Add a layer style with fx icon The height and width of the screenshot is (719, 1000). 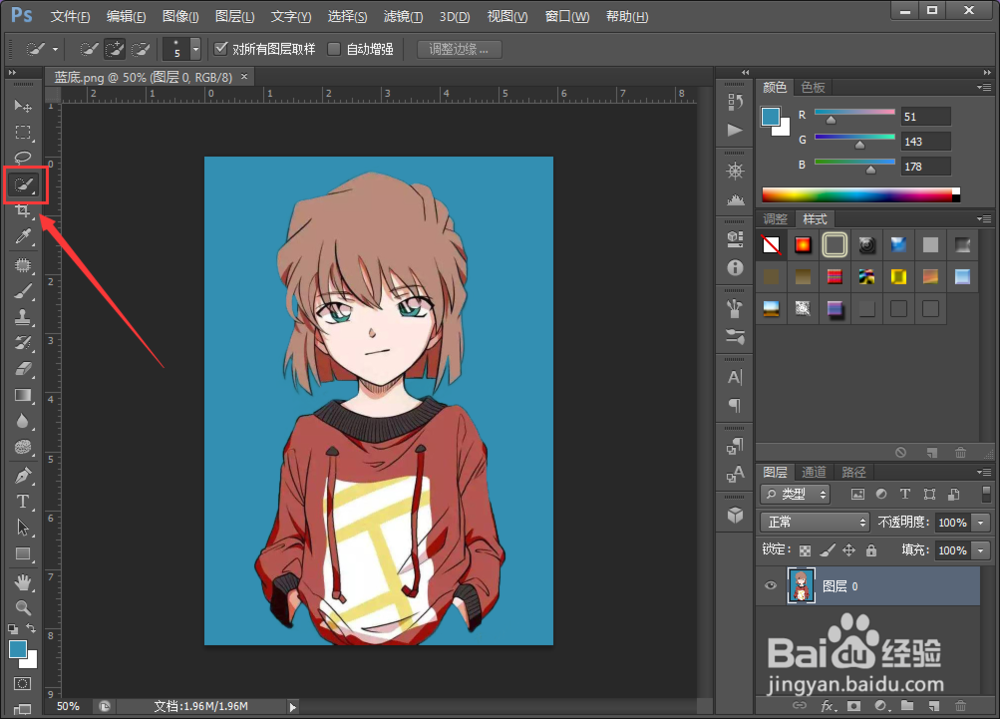click(x=827, y=706)
